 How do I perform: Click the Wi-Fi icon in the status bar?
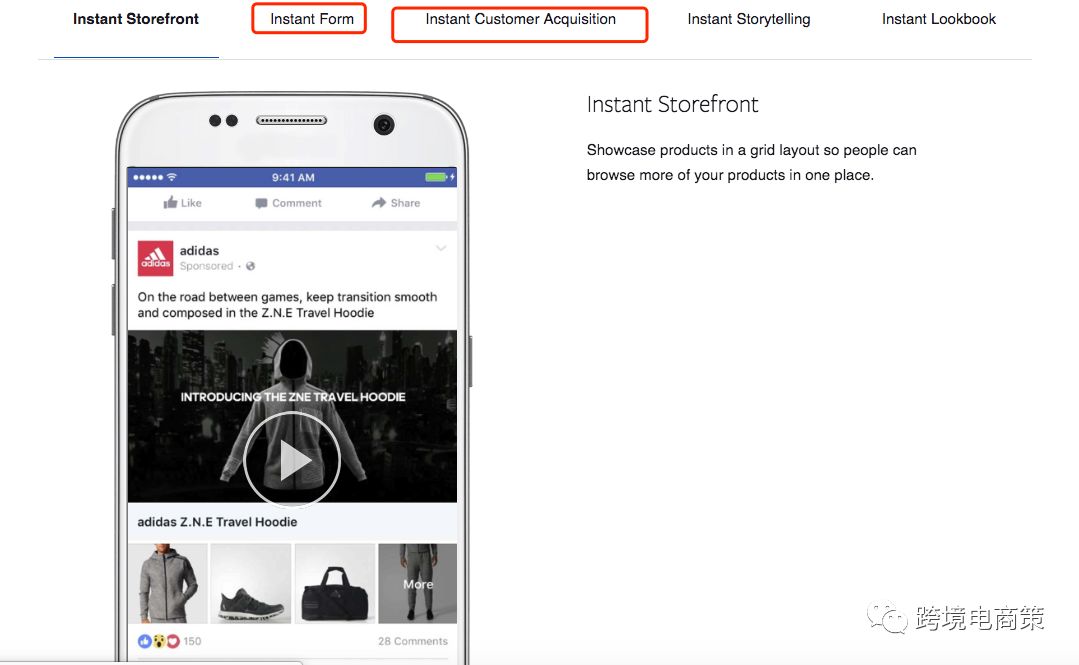tap(170, 177)
